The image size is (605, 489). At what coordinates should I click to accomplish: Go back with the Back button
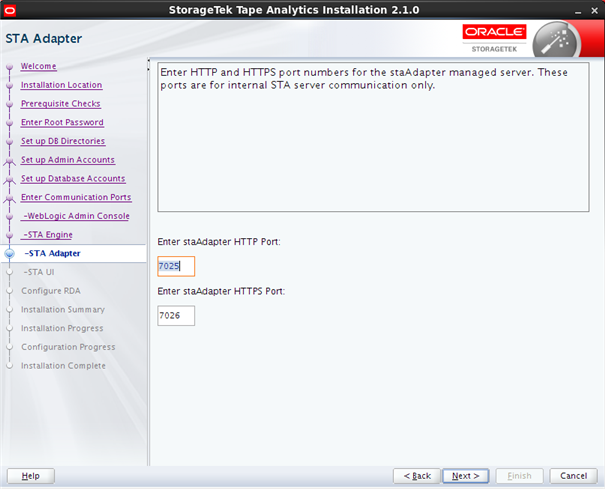point(417,476)
